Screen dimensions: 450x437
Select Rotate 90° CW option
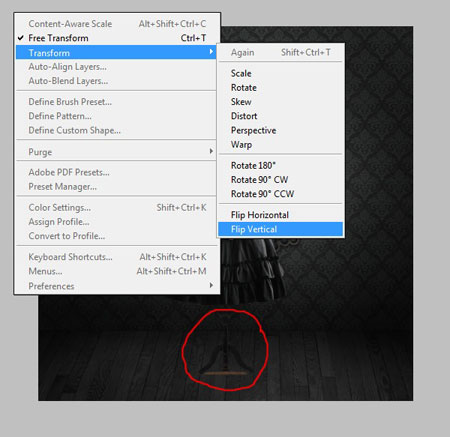(280, 180)
